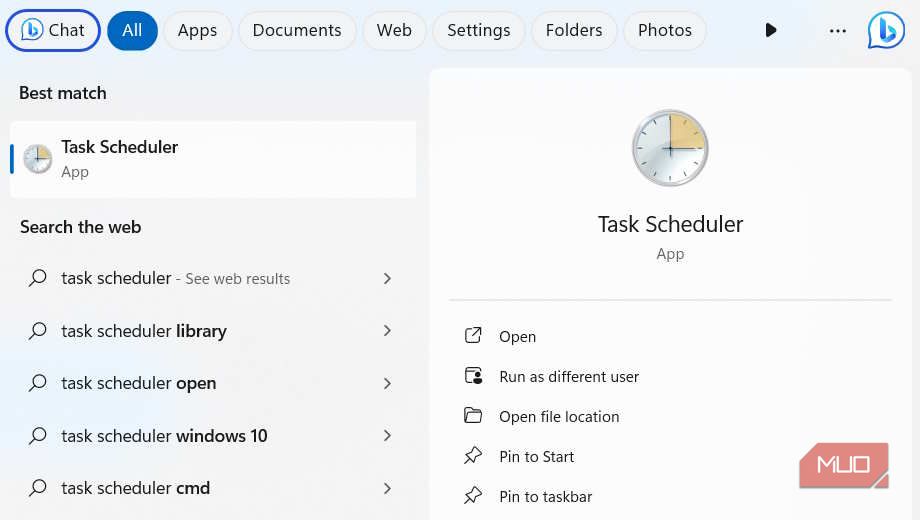
Task: Click the Open external-link icon
Action: [473, 336]
